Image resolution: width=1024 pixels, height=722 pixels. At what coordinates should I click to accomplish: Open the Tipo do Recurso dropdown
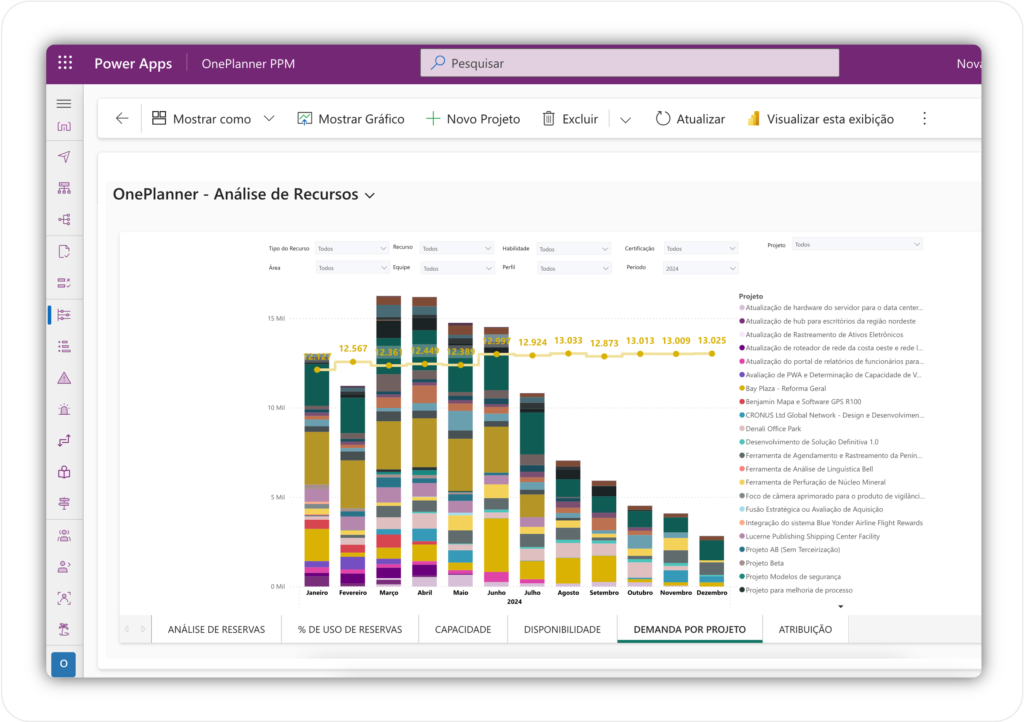point(351,249)
